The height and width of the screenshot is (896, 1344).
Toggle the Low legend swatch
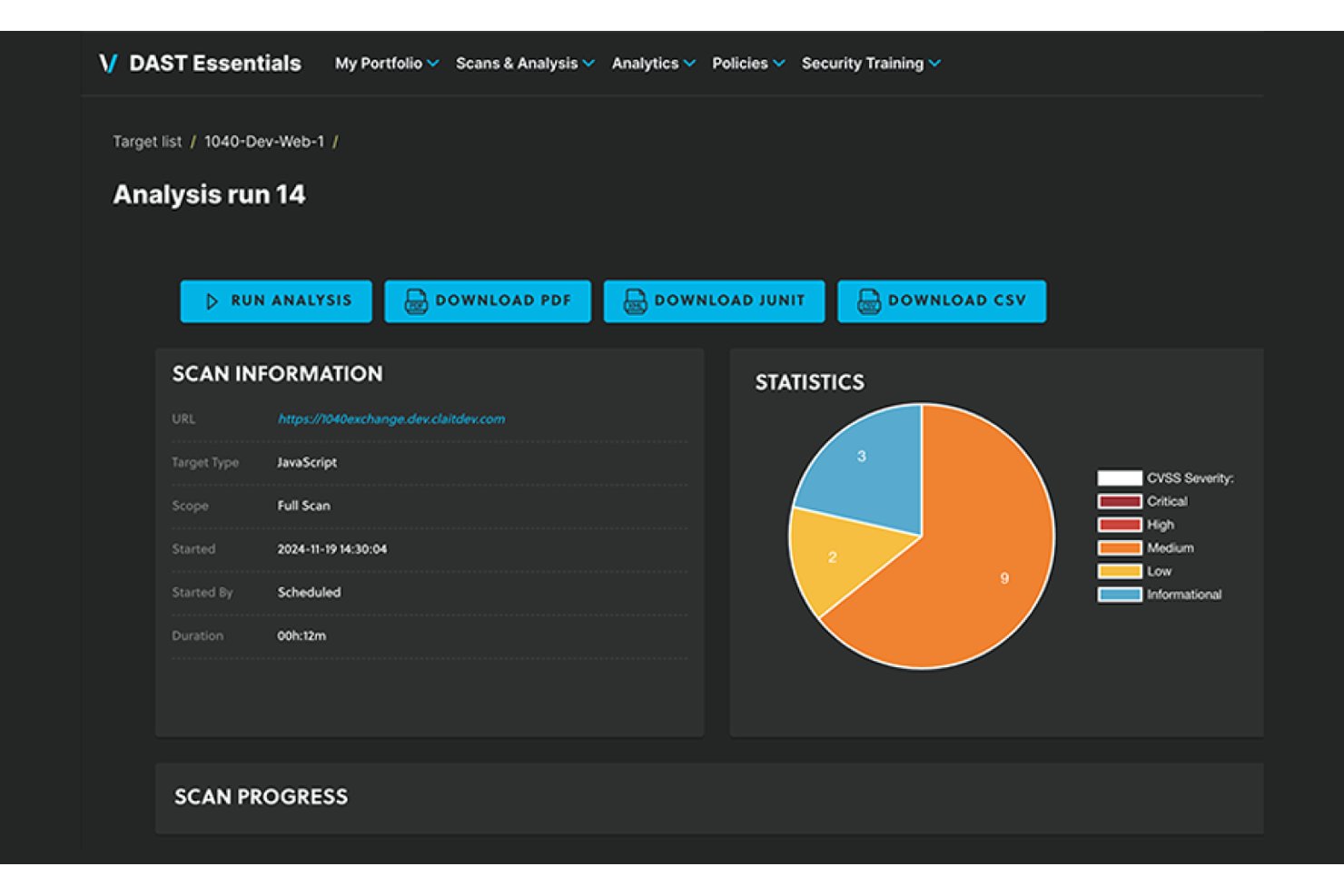(x=1120, y=572)
